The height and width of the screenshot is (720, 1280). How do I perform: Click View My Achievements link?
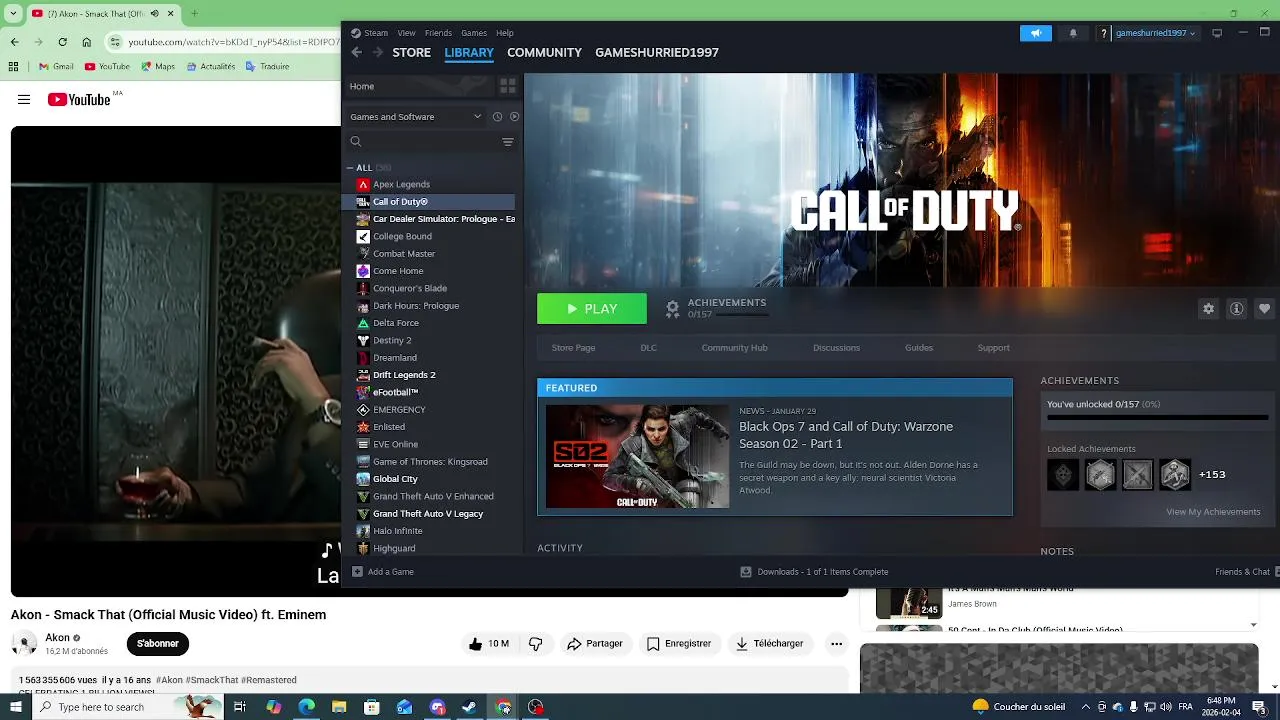(1213, 512)
